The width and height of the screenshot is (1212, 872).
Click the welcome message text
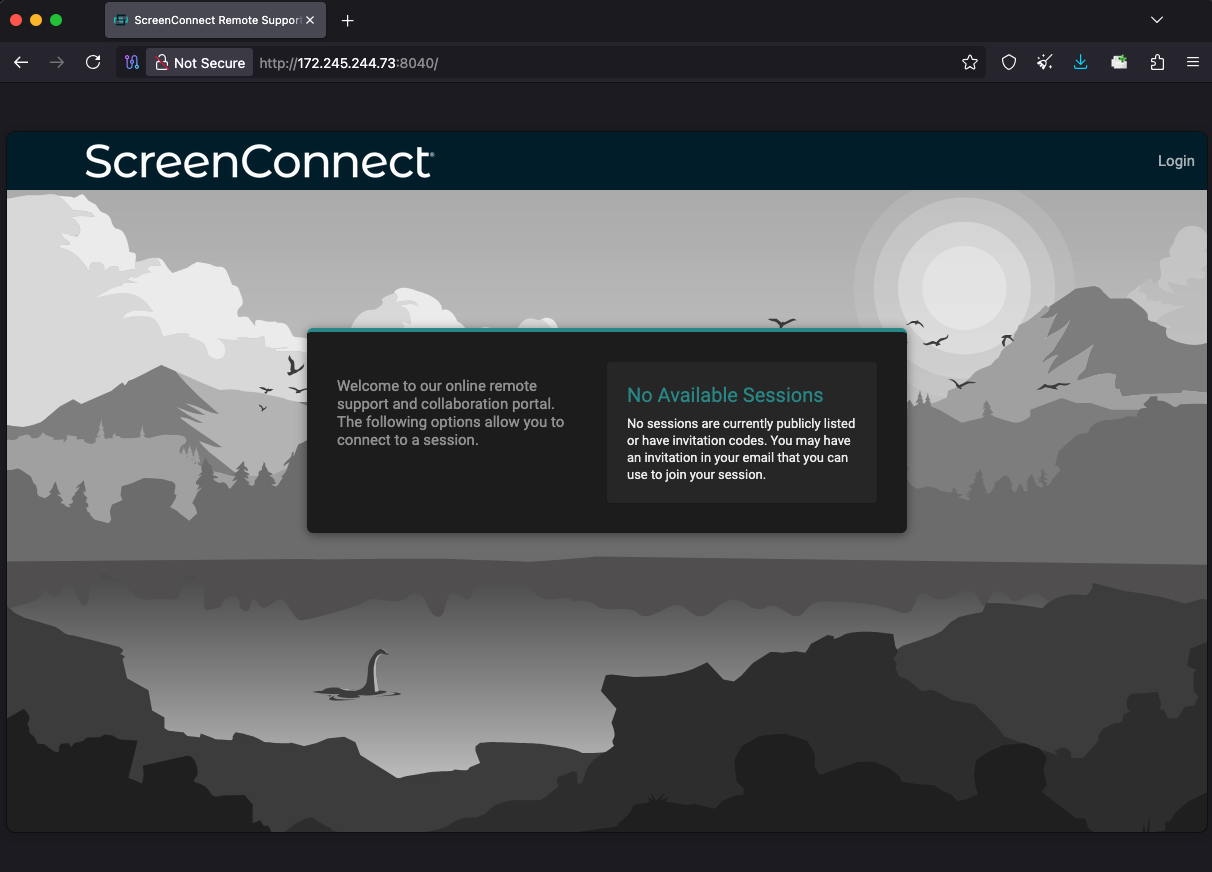coord(451,413)
